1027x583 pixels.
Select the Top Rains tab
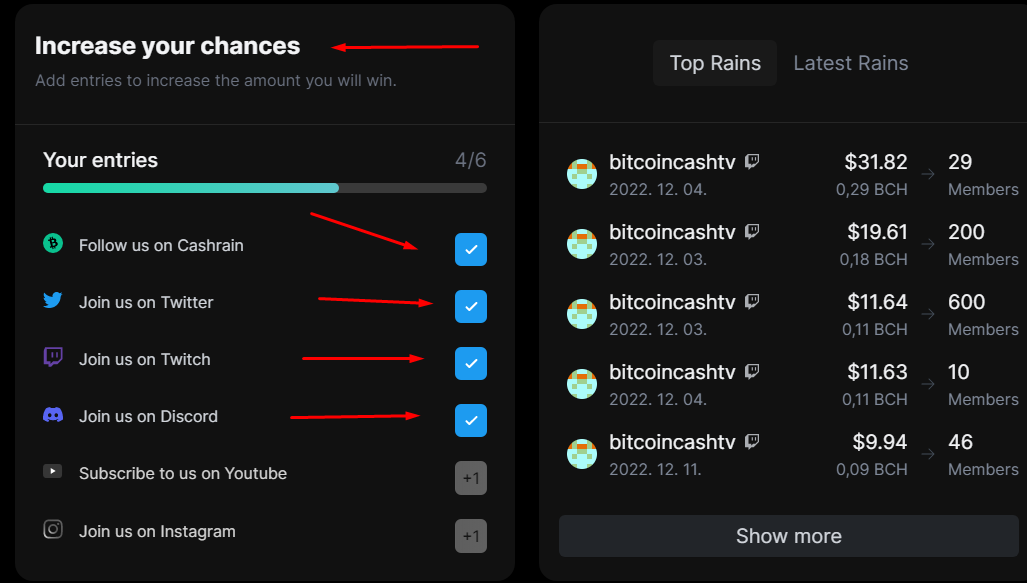click(715, 63)
